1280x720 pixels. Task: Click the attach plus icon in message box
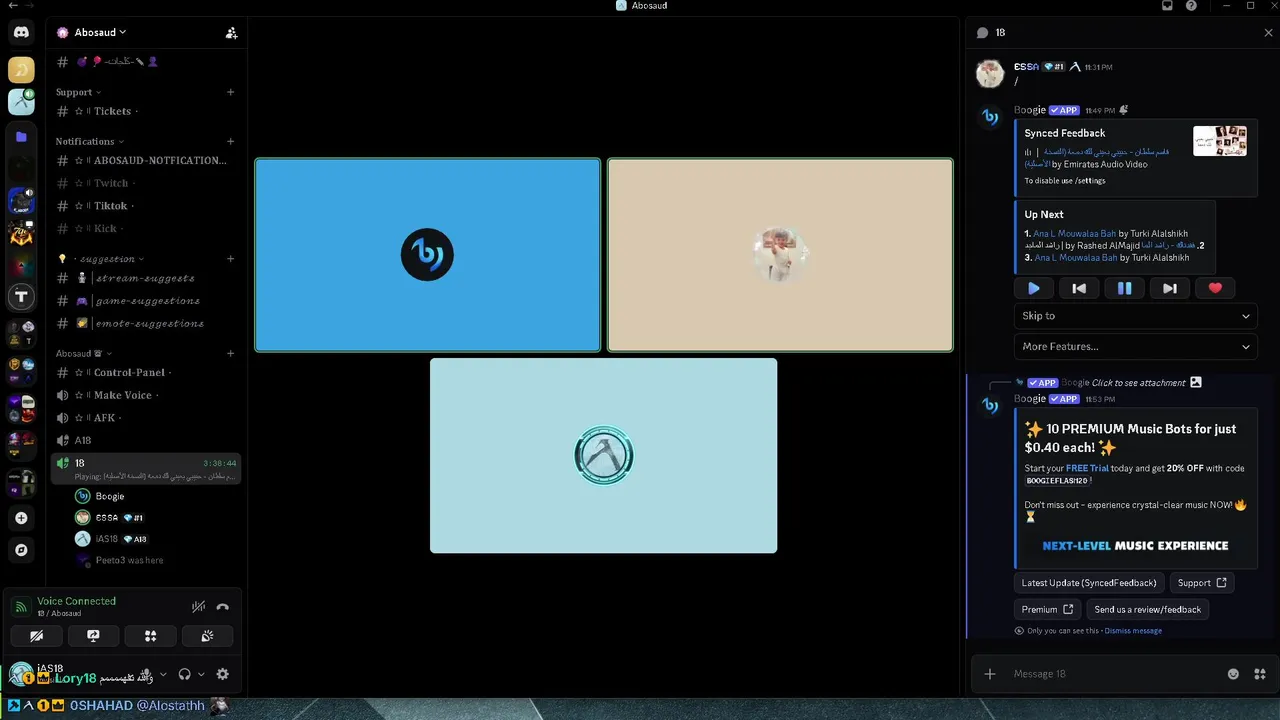[990, 674]
